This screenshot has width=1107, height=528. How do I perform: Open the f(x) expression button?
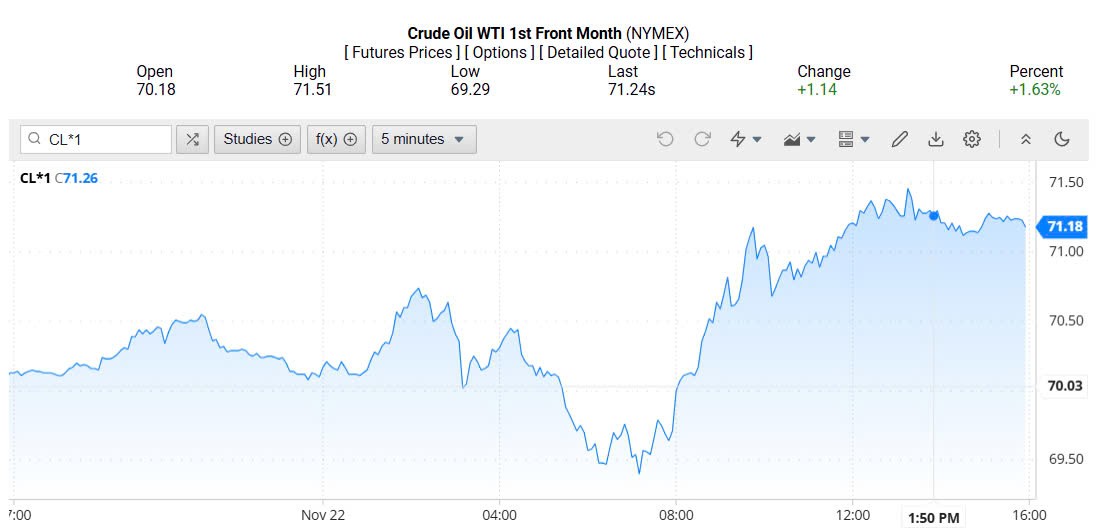[336, 140]
